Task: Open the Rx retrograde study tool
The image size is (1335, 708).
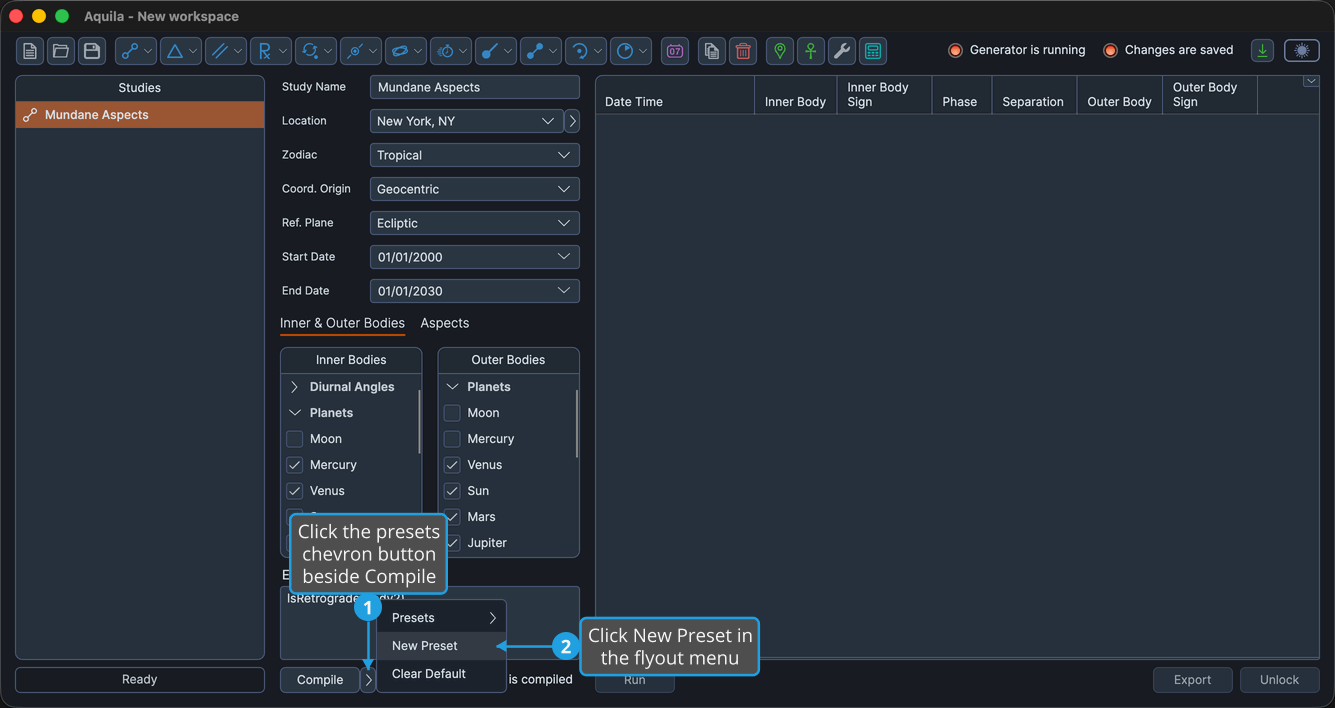Action: pos(271,51)
